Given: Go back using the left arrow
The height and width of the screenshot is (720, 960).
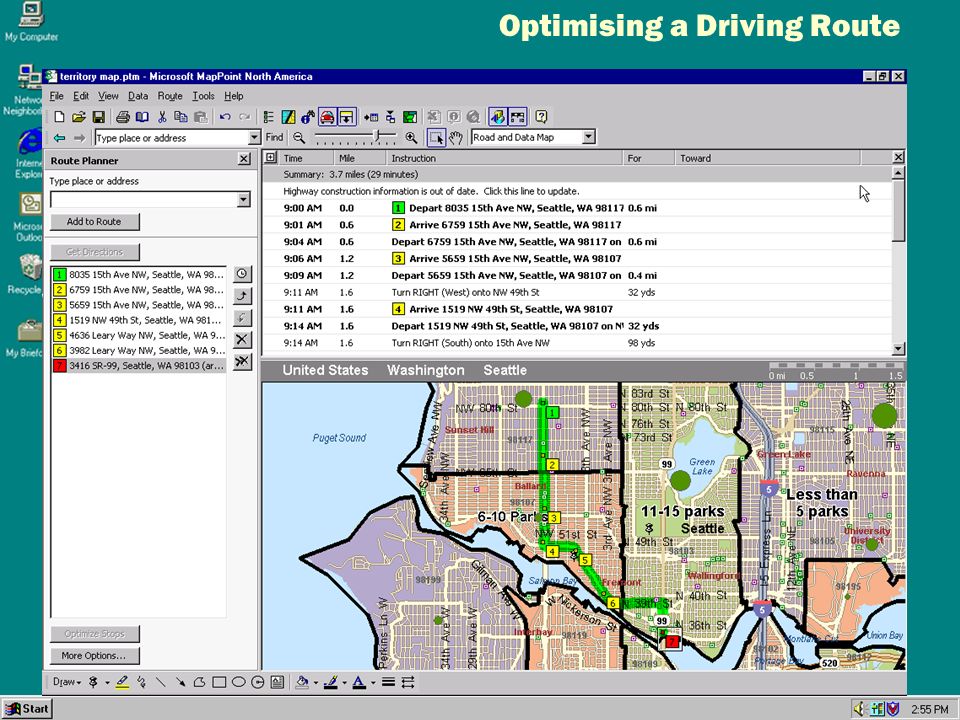Looking at the screenshot, I should (59, 138).
